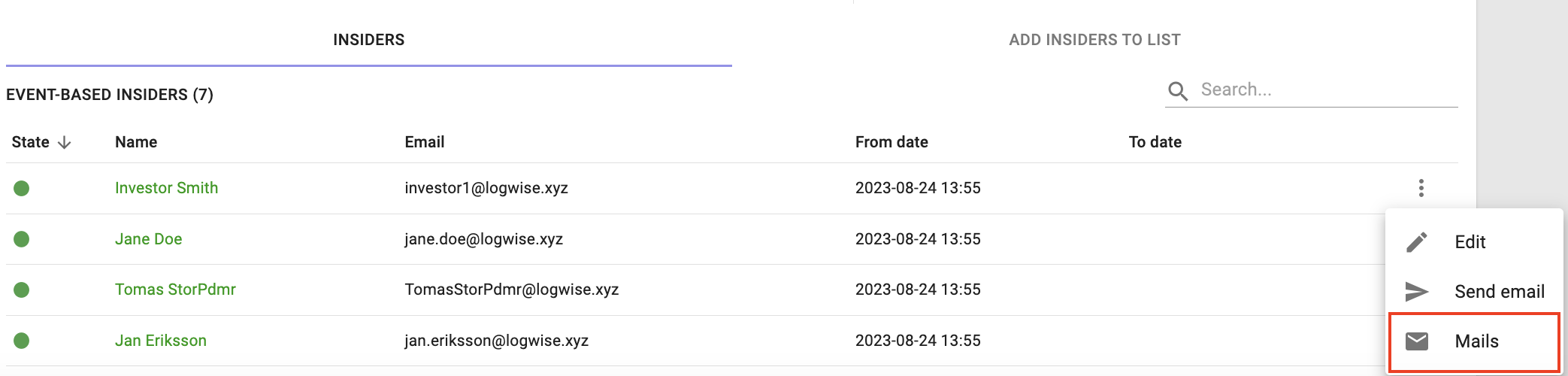Sort by the From date column header
Image resolution: width=1568 pixels, height=376 pixels.
coord(891,142)
